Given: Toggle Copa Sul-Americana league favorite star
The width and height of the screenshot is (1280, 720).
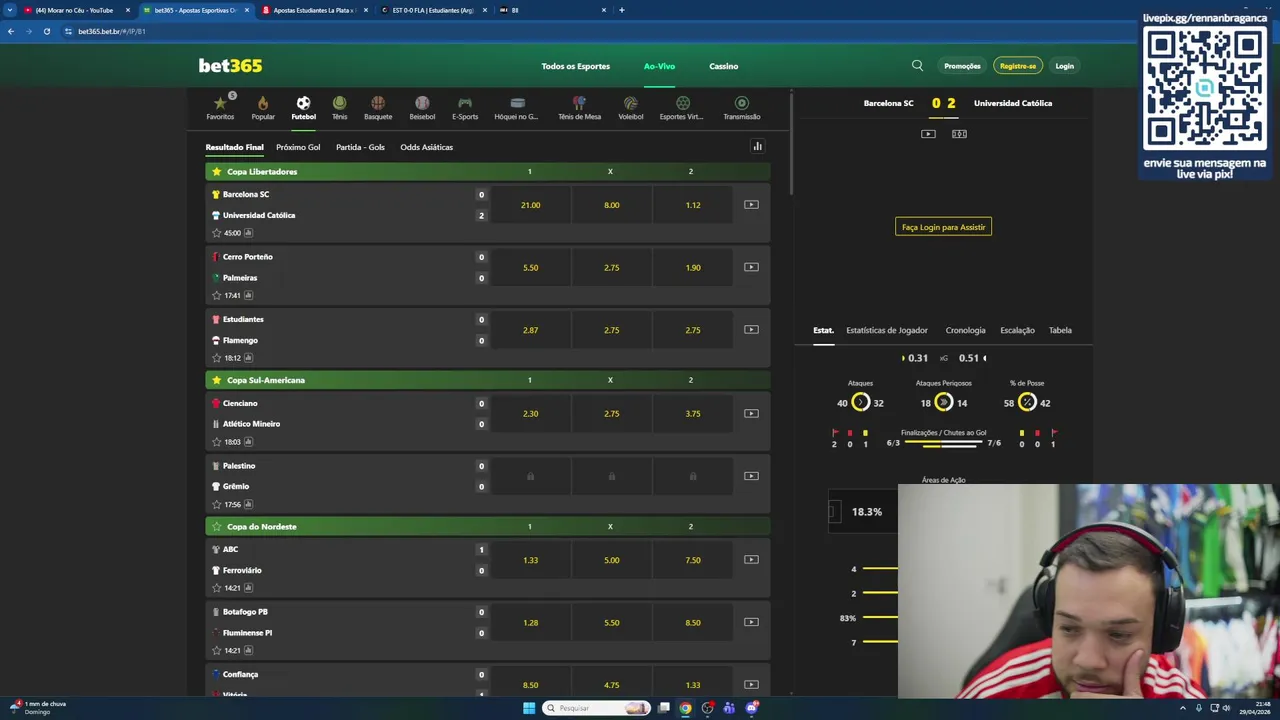Looking at the screenshot, I should point(216,380).
